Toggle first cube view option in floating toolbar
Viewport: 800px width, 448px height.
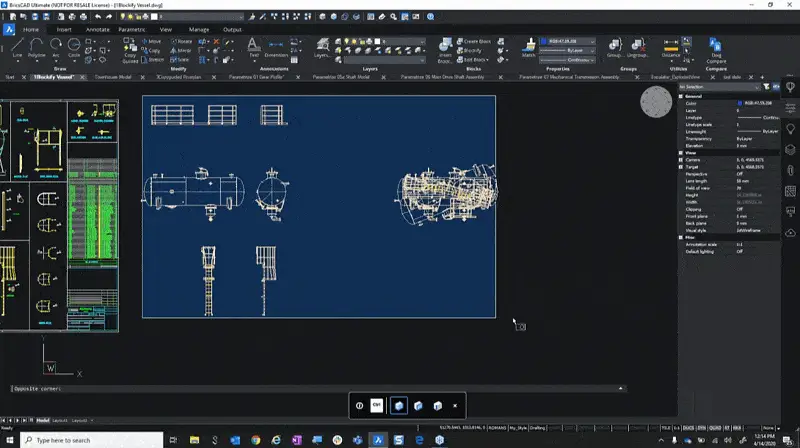(x=398, y=405)
